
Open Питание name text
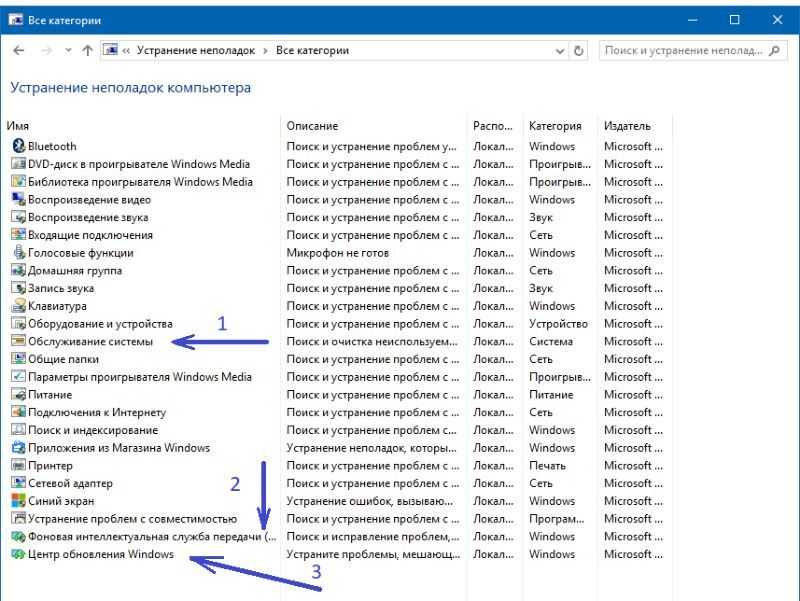coord(50,395)
